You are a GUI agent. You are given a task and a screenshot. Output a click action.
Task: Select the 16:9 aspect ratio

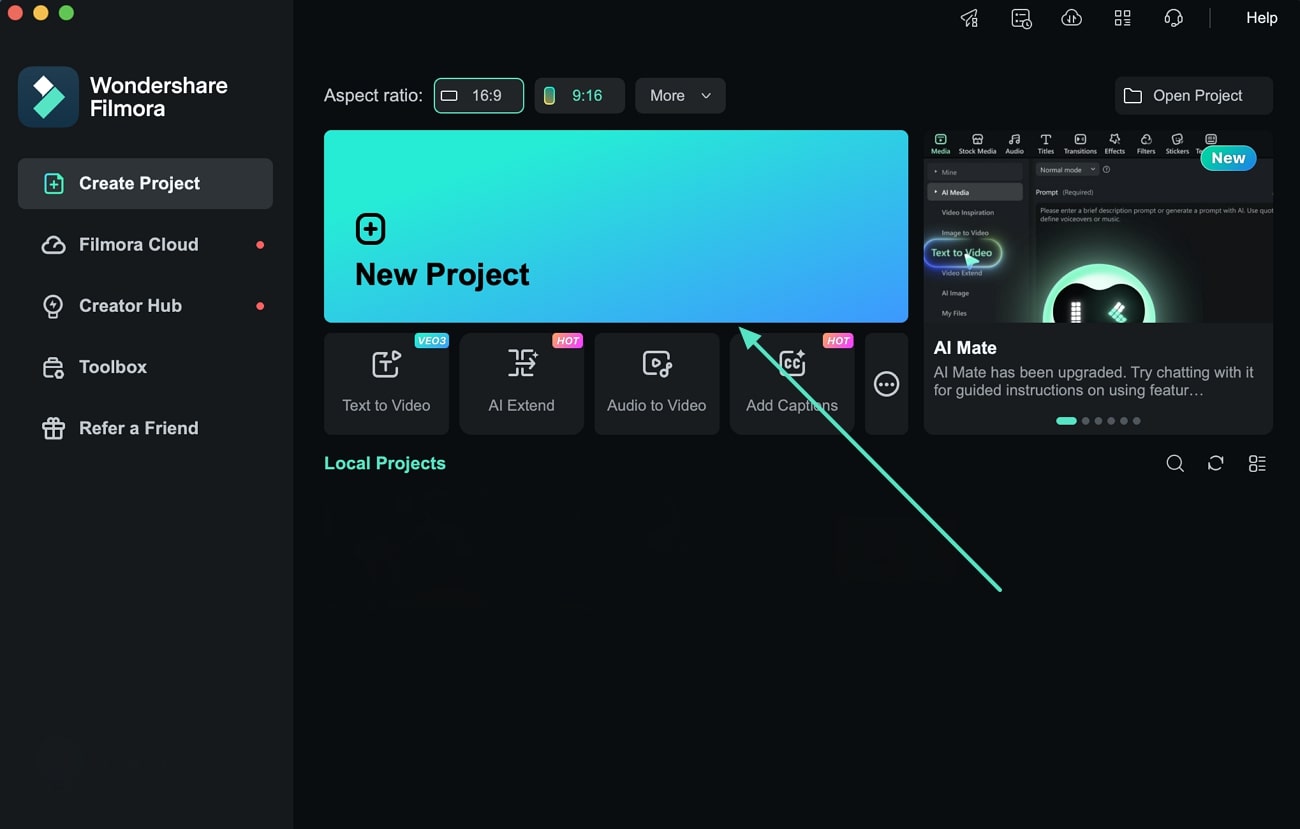click(478, 95)
